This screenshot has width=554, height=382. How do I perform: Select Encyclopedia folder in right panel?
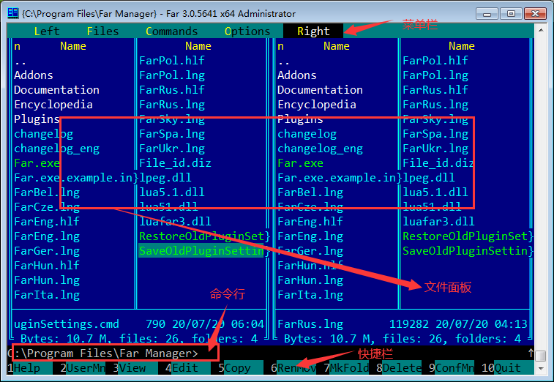[x=317, y=105]
